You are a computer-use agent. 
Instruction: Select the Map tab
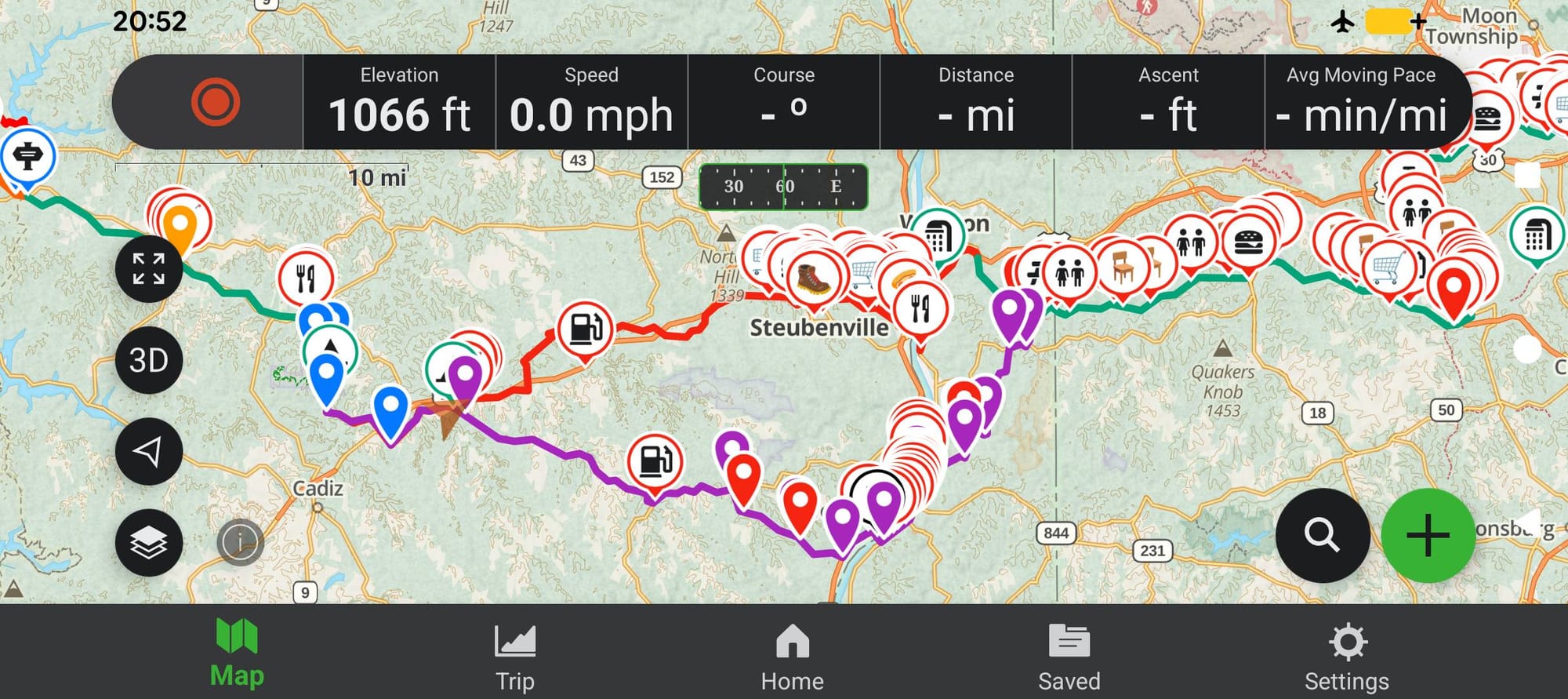pyautogui.click(x=237, y=654)
